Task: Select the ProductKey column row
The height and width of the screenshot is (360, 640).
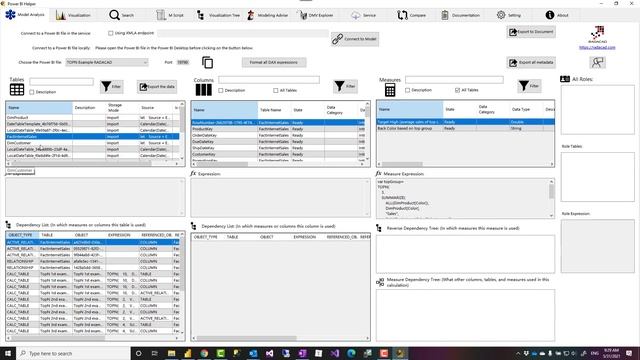Action: pyautogui.click(x=278, y=129)
